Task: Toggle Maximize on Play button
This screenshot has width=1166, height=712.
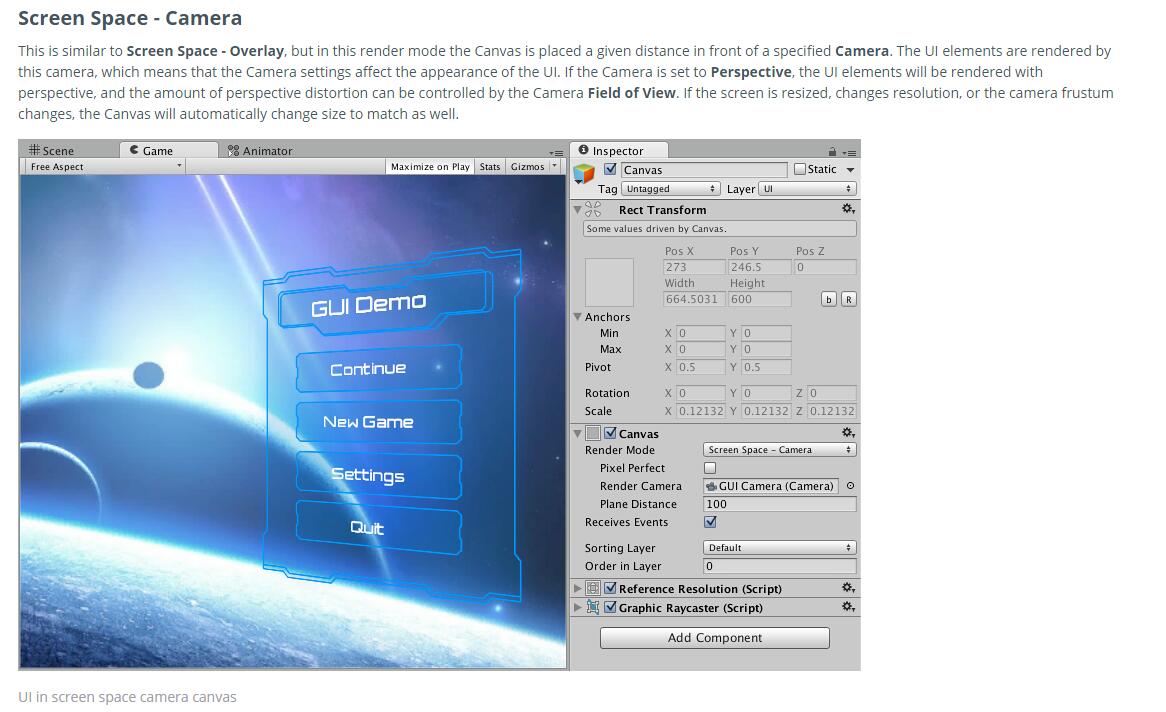Action: 430,167
